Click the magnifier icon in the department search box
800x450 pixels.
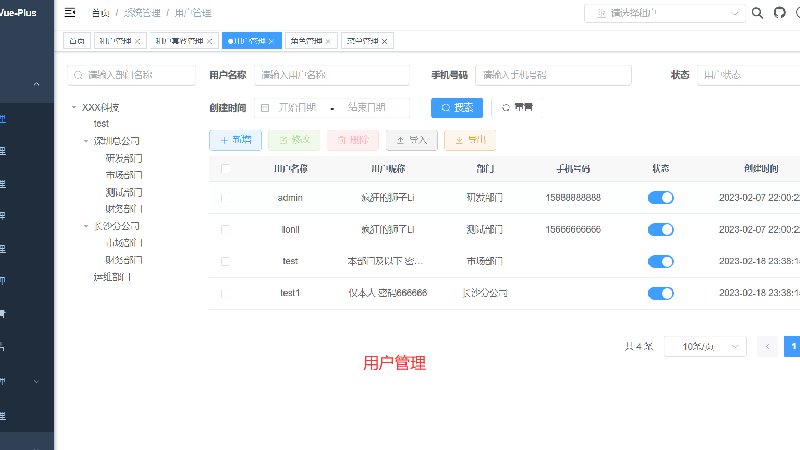[78, 75]
